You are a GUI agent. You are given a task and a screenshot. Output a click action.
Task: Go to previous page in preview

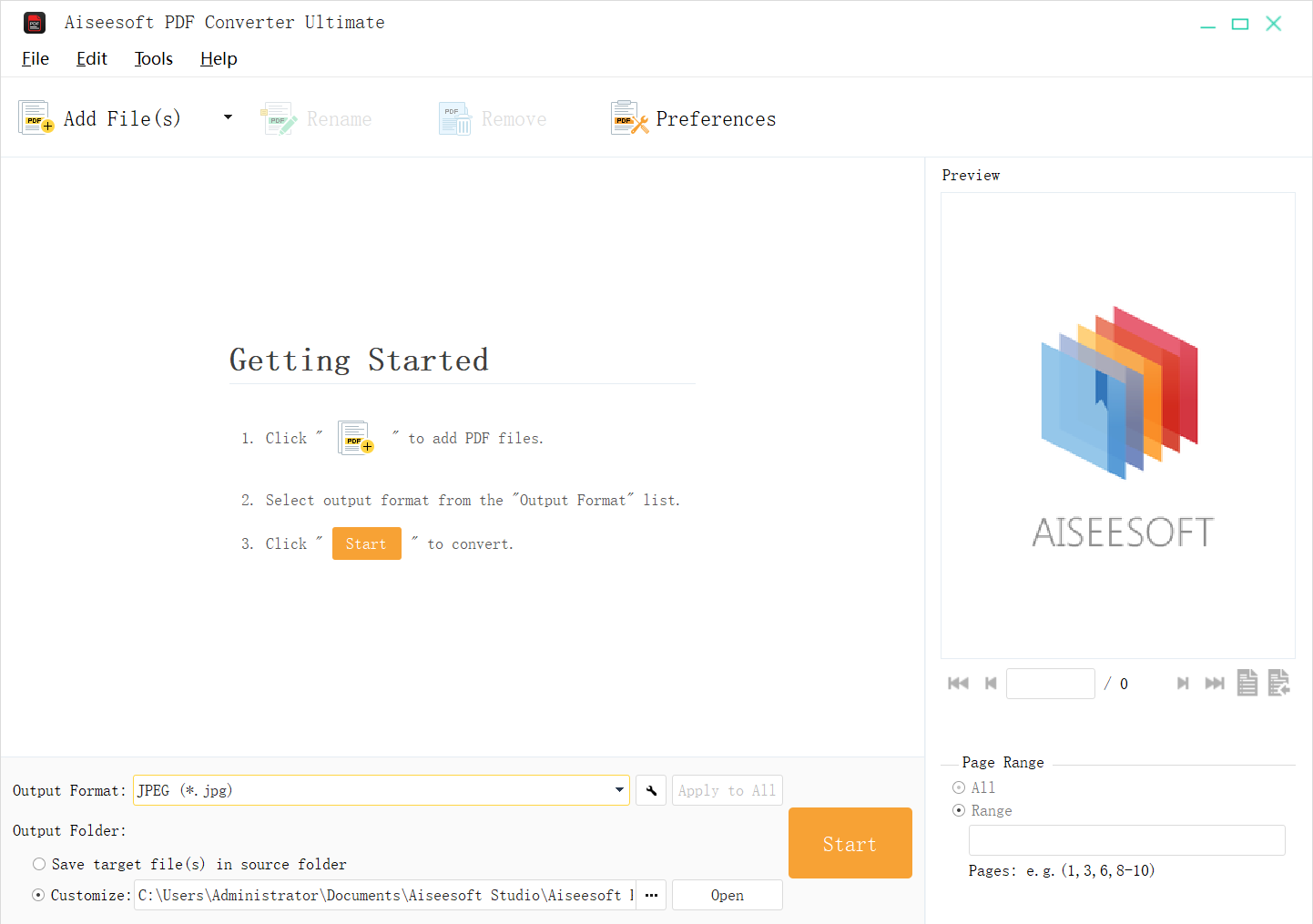(x=991, y=683)
